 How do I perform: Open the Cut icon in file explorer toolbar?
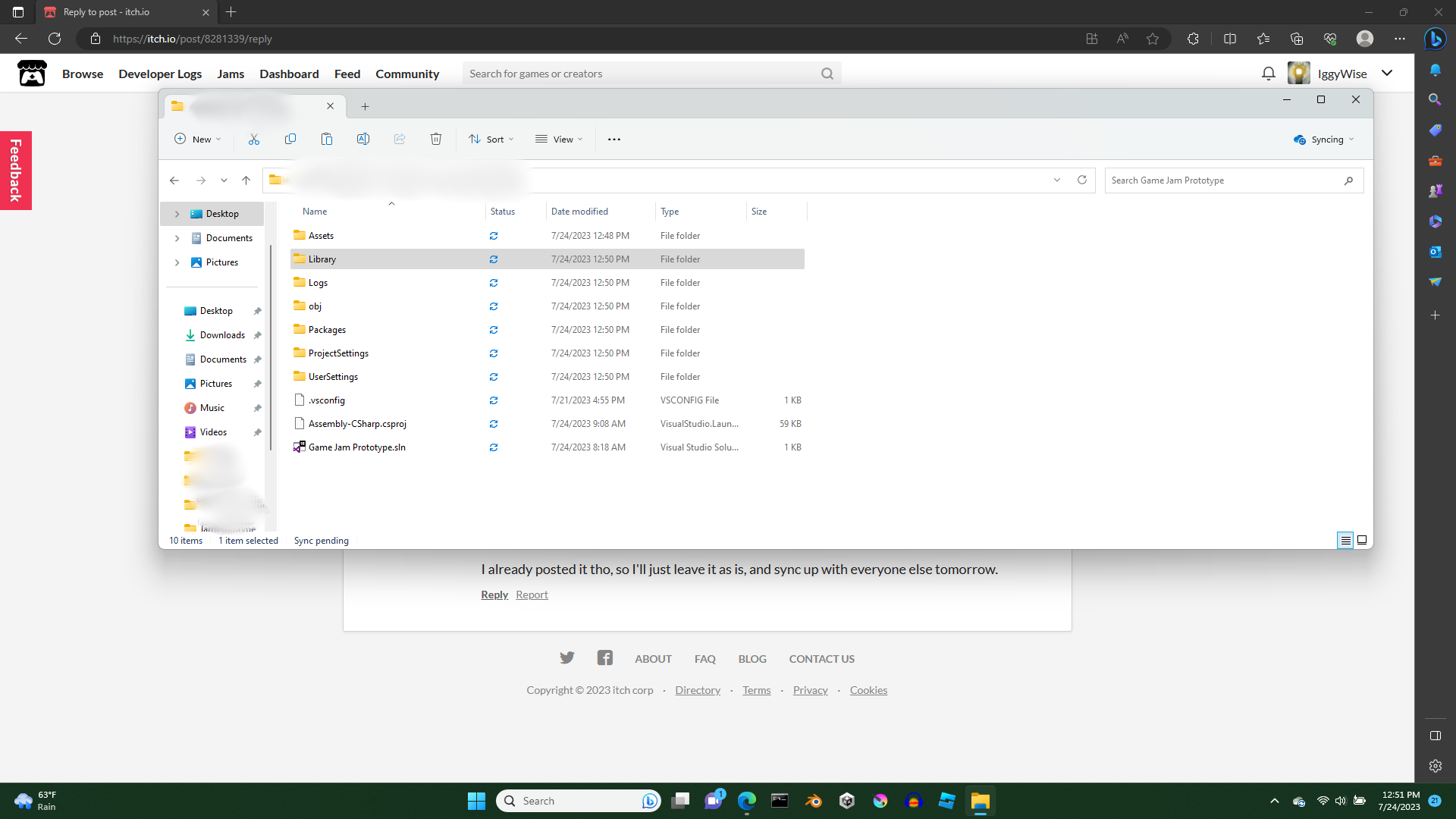pyautogui.click(x=253, y=139)
